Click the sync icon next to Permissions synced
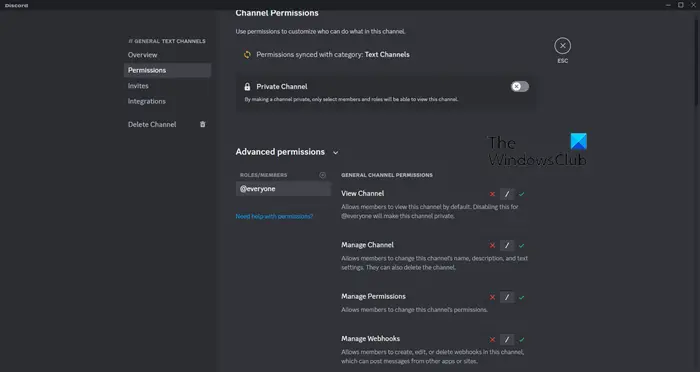The height and width of the screenshot is (372, 700). (247, 54)
